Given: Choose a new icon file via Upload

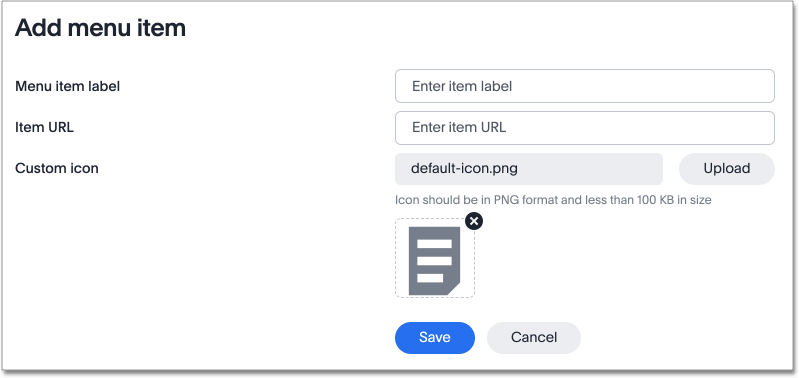Looking at the screenshot, I should pyautogui.click(x=726, y=169).
